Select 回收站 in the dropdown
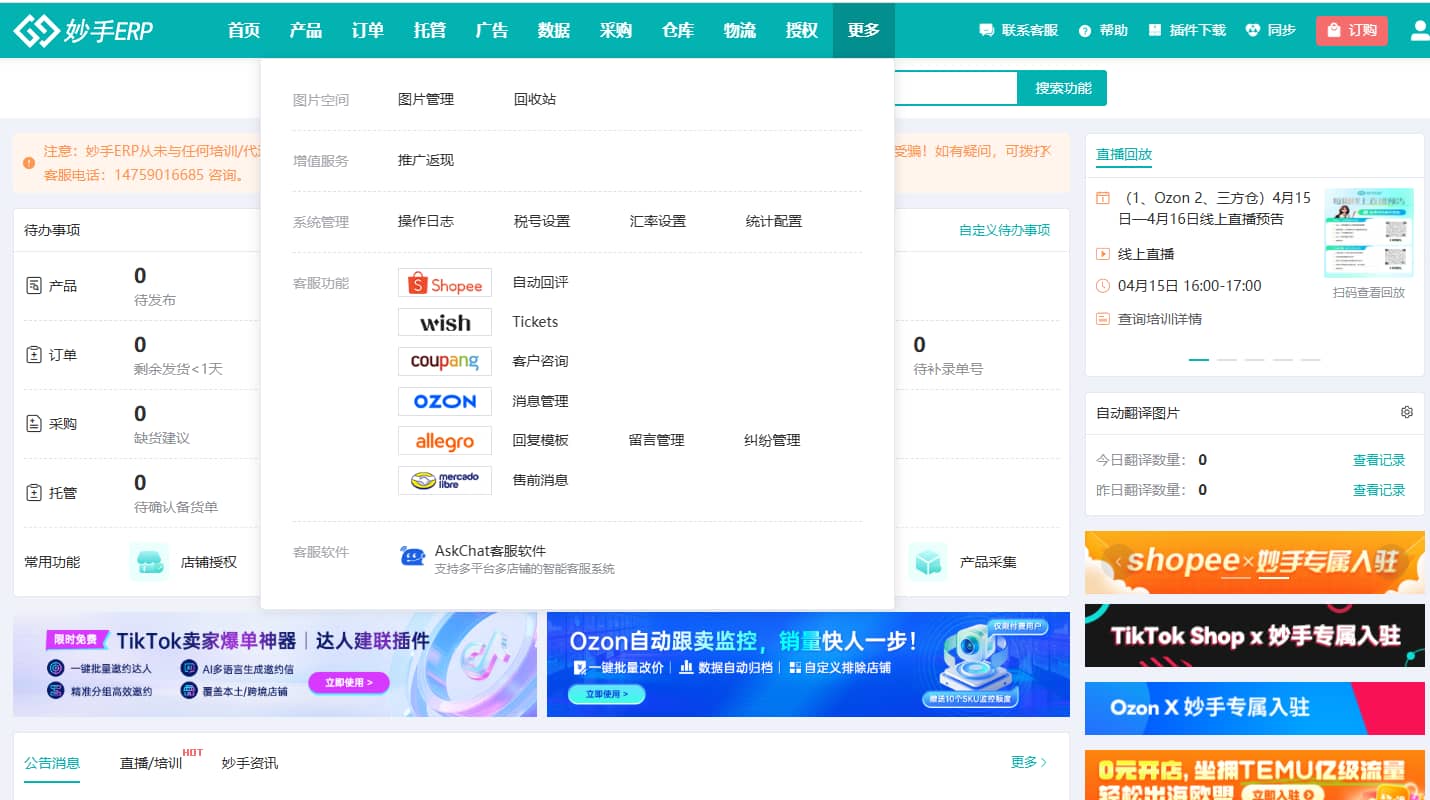1430x800 pixels. click(535, 99)
